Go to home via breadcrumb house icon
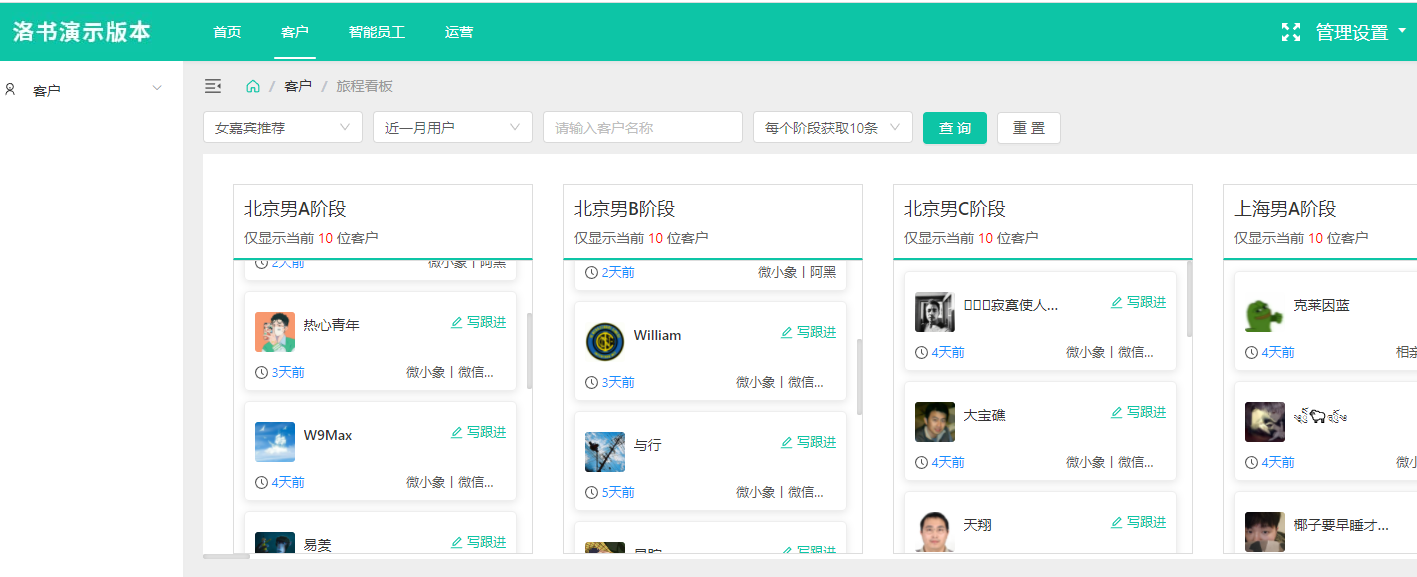Image resolution: width=1417 pixels, height=577 pixels. [253, 86]
